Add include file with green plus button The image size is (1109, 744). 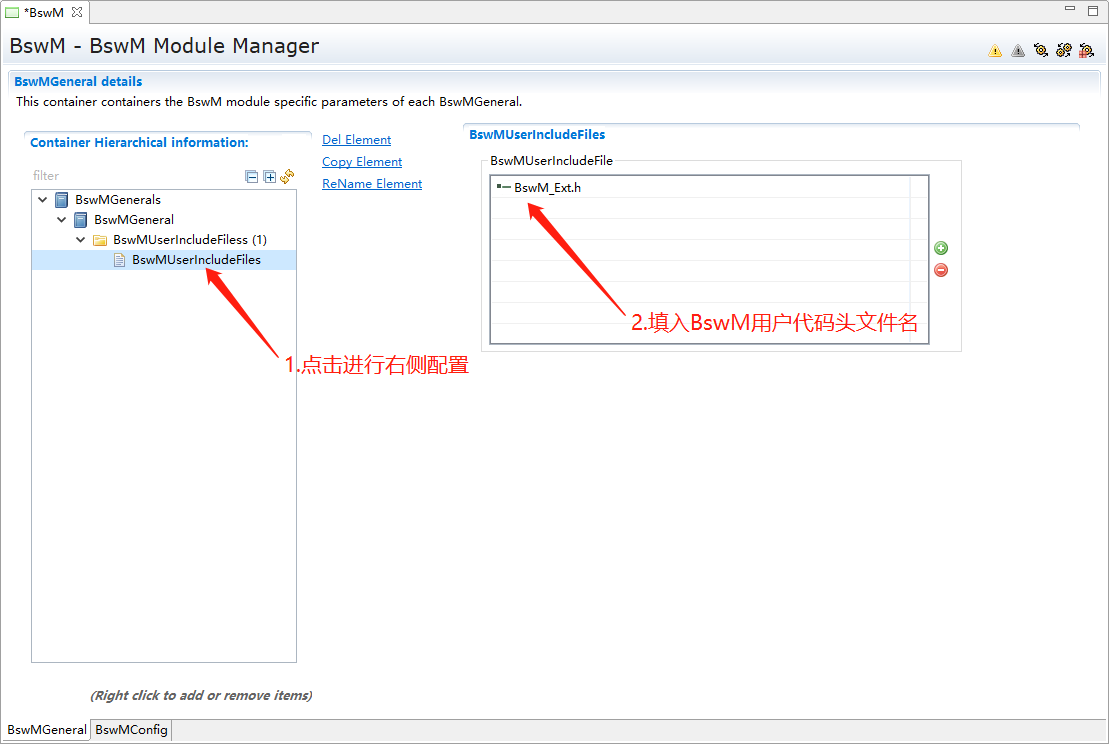click(941, 248)
